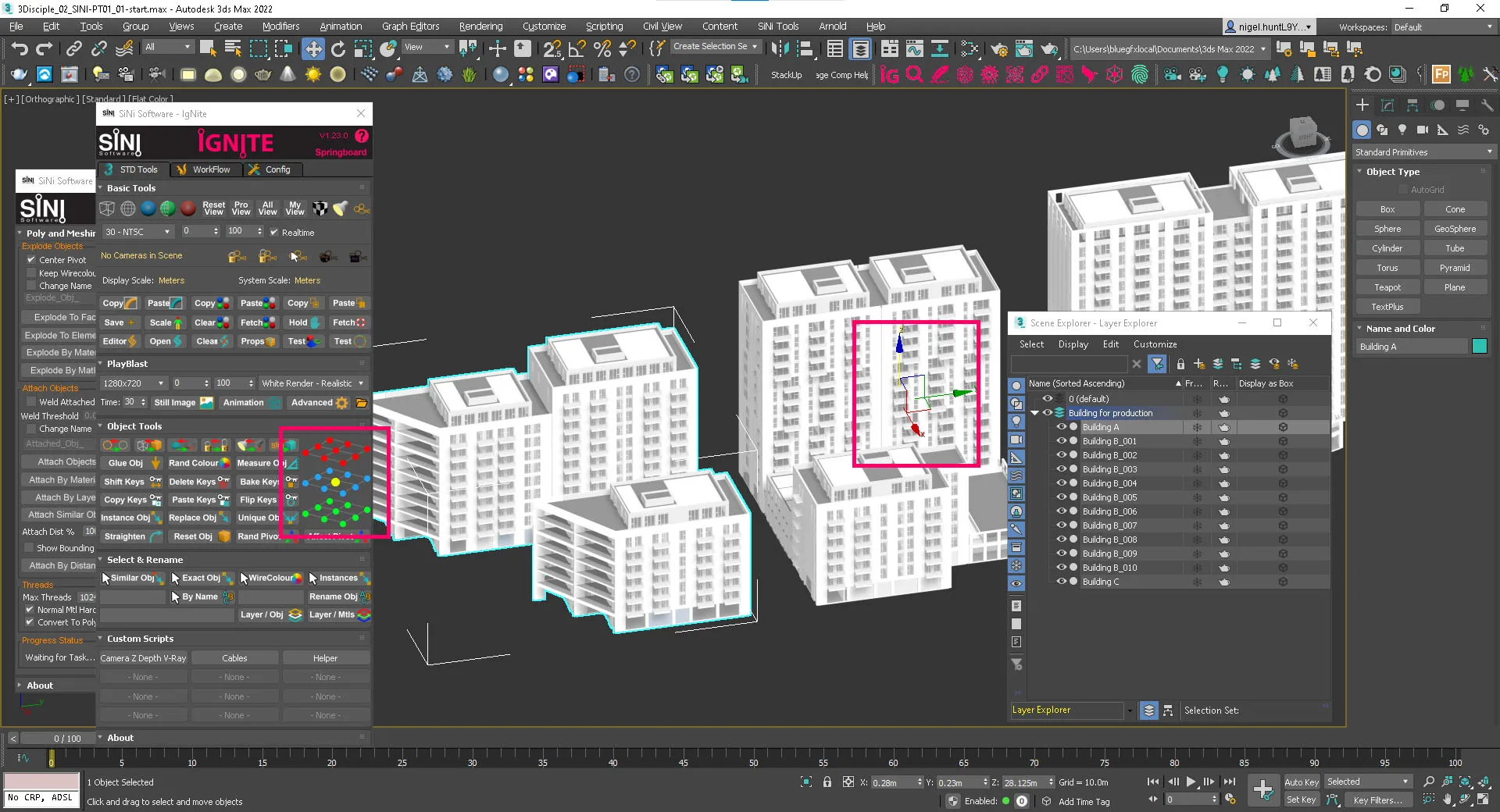Click the help question mark in IgNite
Screen dimensions: 1500x812
362,136
